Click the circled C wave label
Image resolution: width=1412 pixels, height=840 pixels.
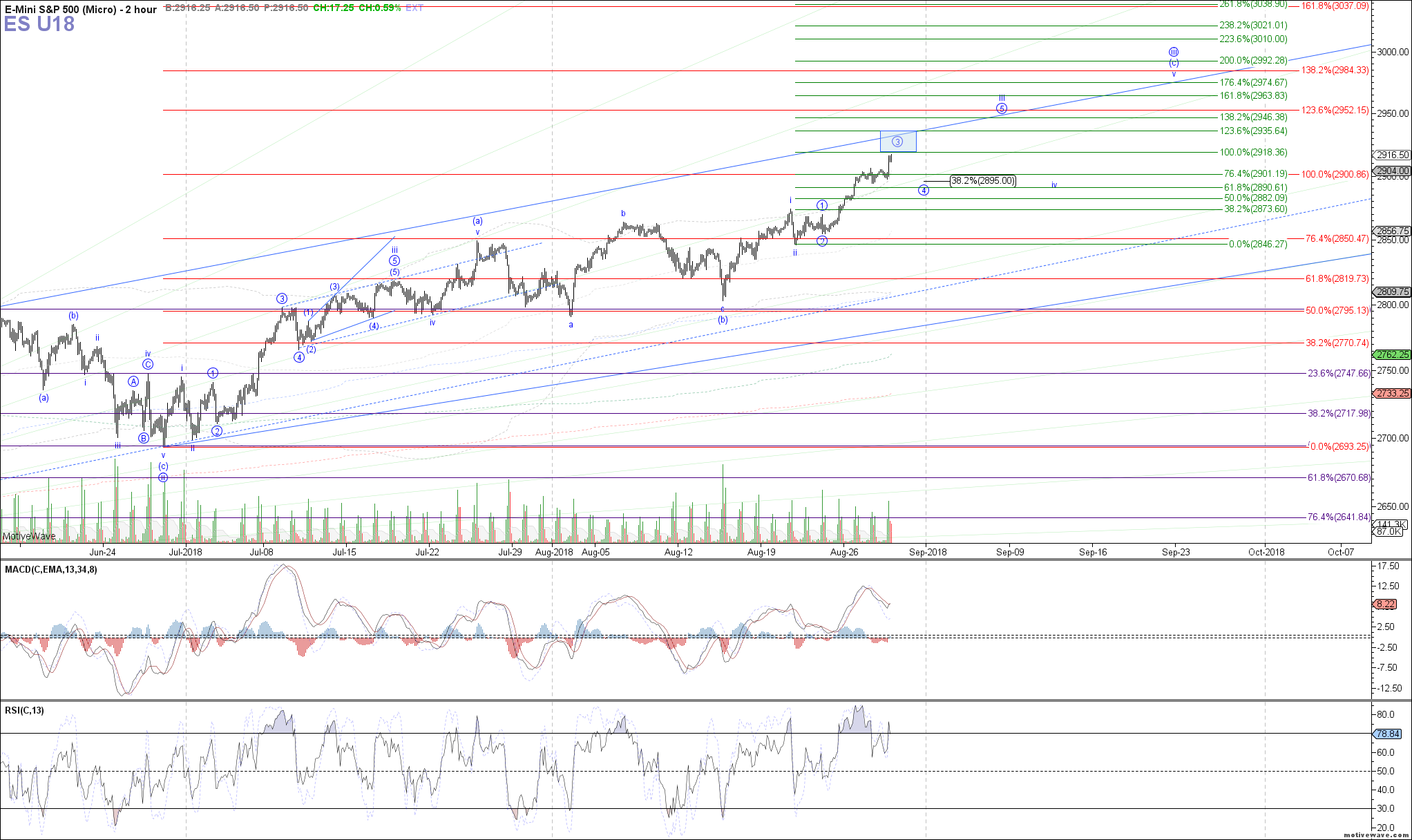[148, 364]
